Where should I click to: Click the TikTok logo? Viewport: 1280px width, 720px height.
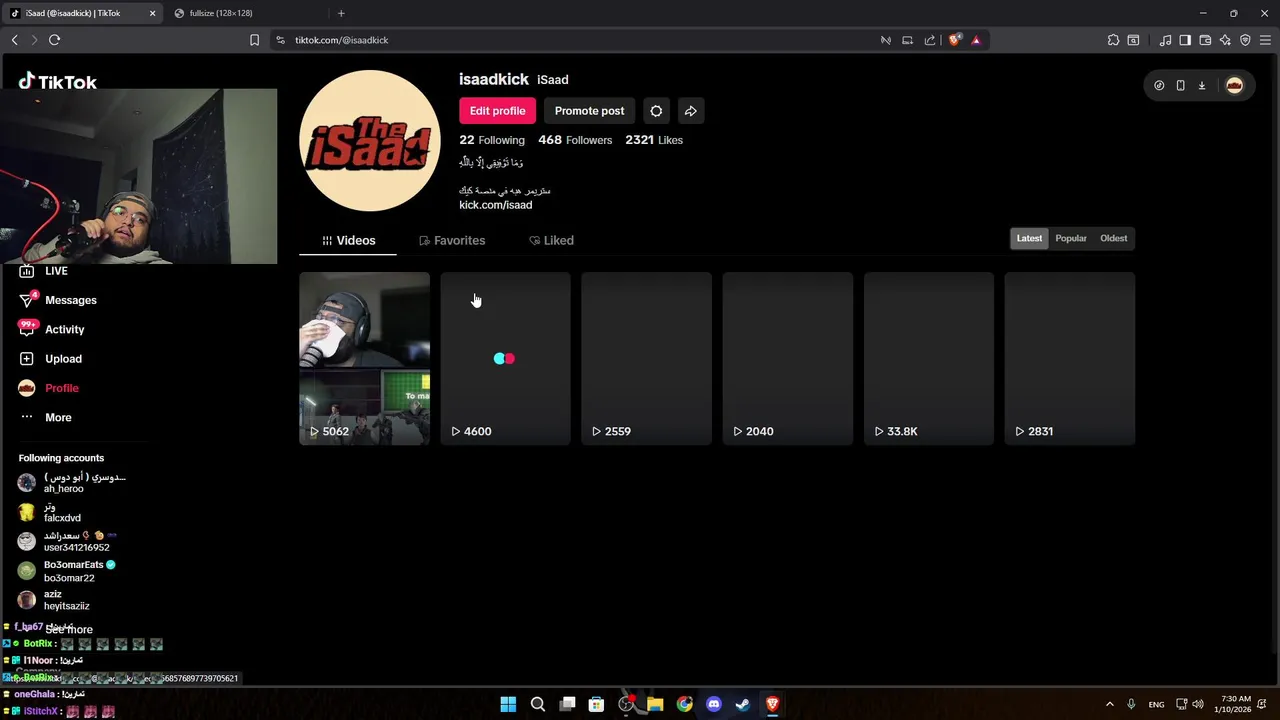tap(58, 82)
